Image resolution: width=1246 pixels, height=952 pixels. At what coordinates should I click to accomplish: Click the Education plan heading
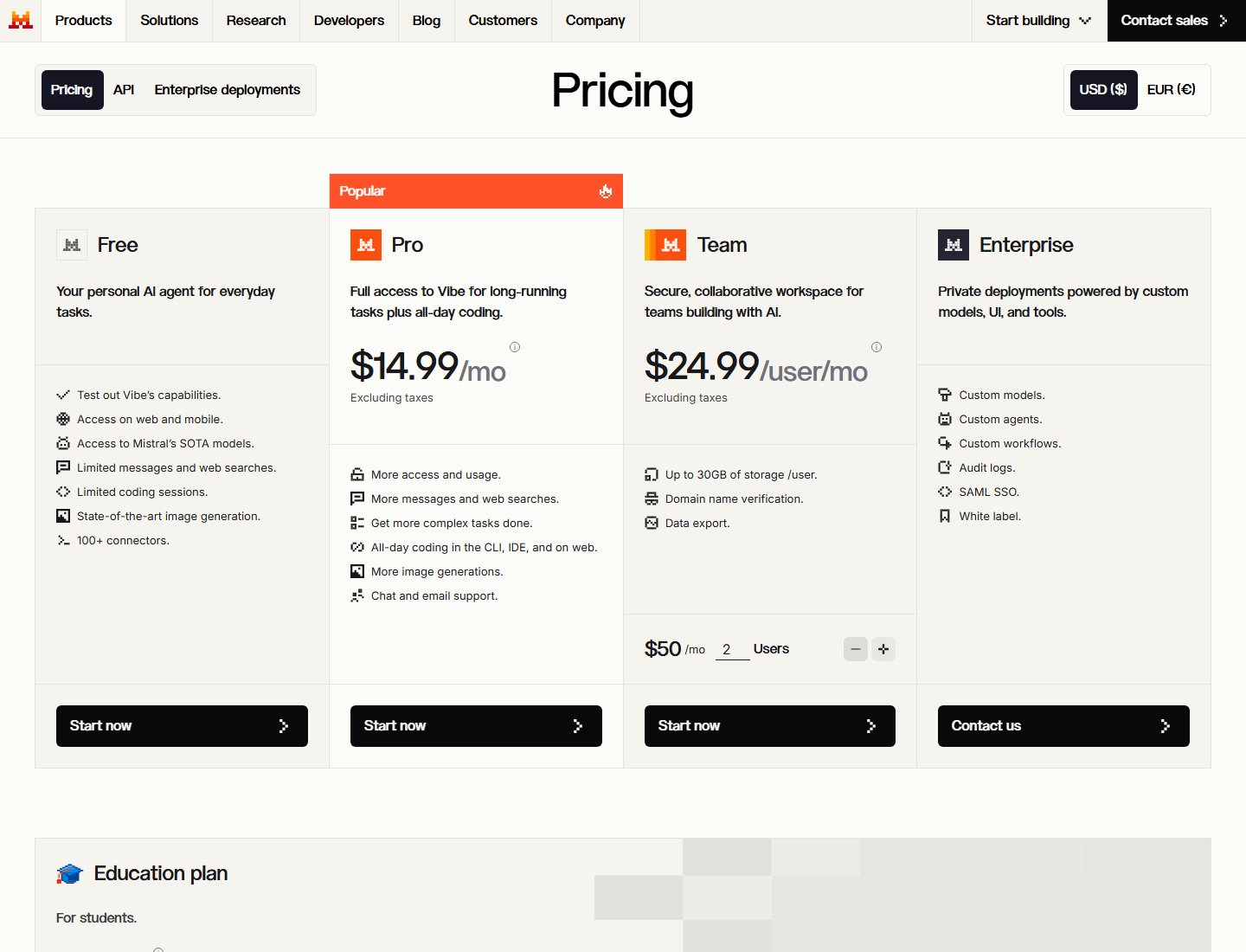(x=161, y=873)
